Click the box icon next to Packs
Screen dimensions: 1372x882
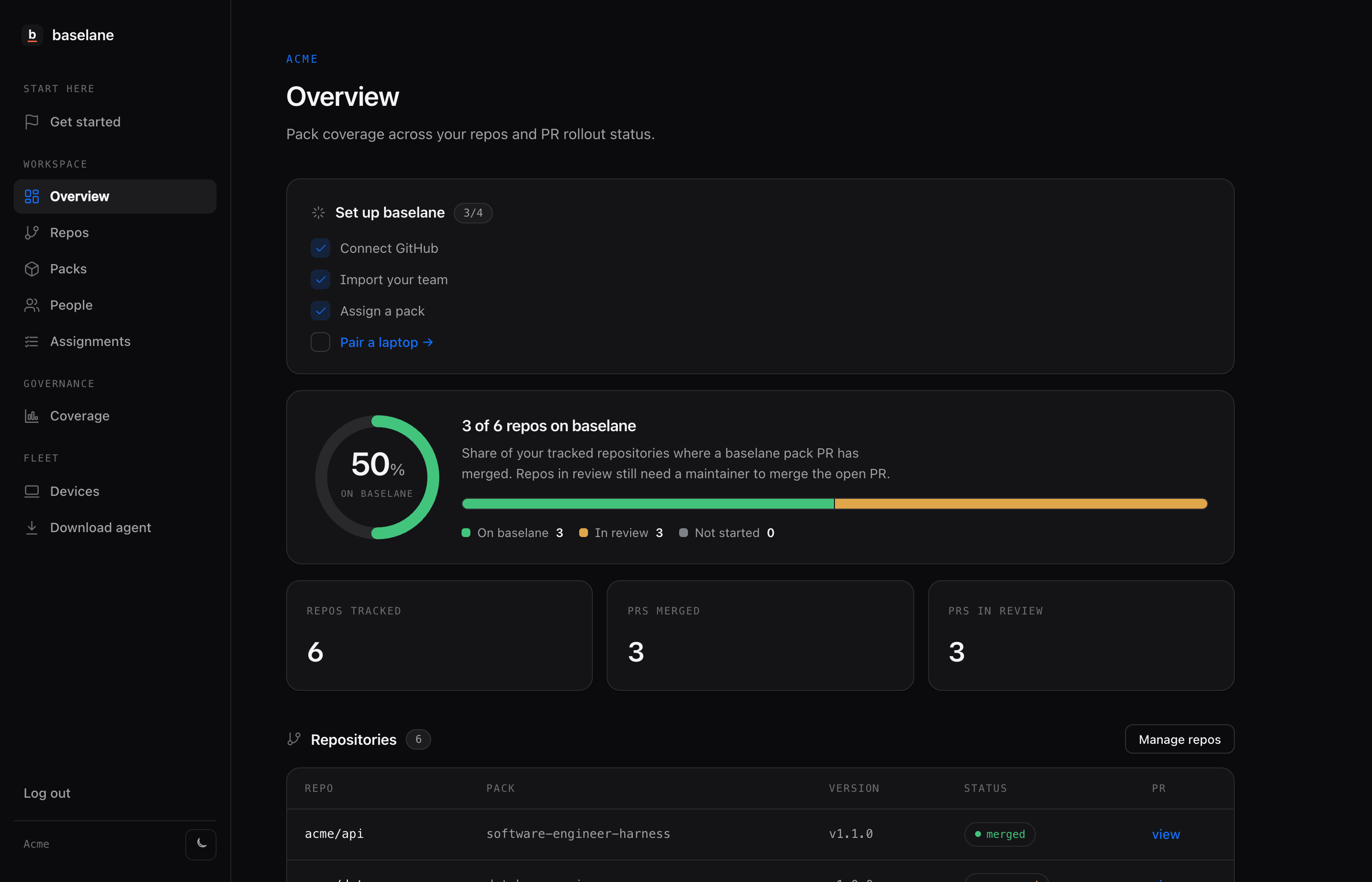31,269
